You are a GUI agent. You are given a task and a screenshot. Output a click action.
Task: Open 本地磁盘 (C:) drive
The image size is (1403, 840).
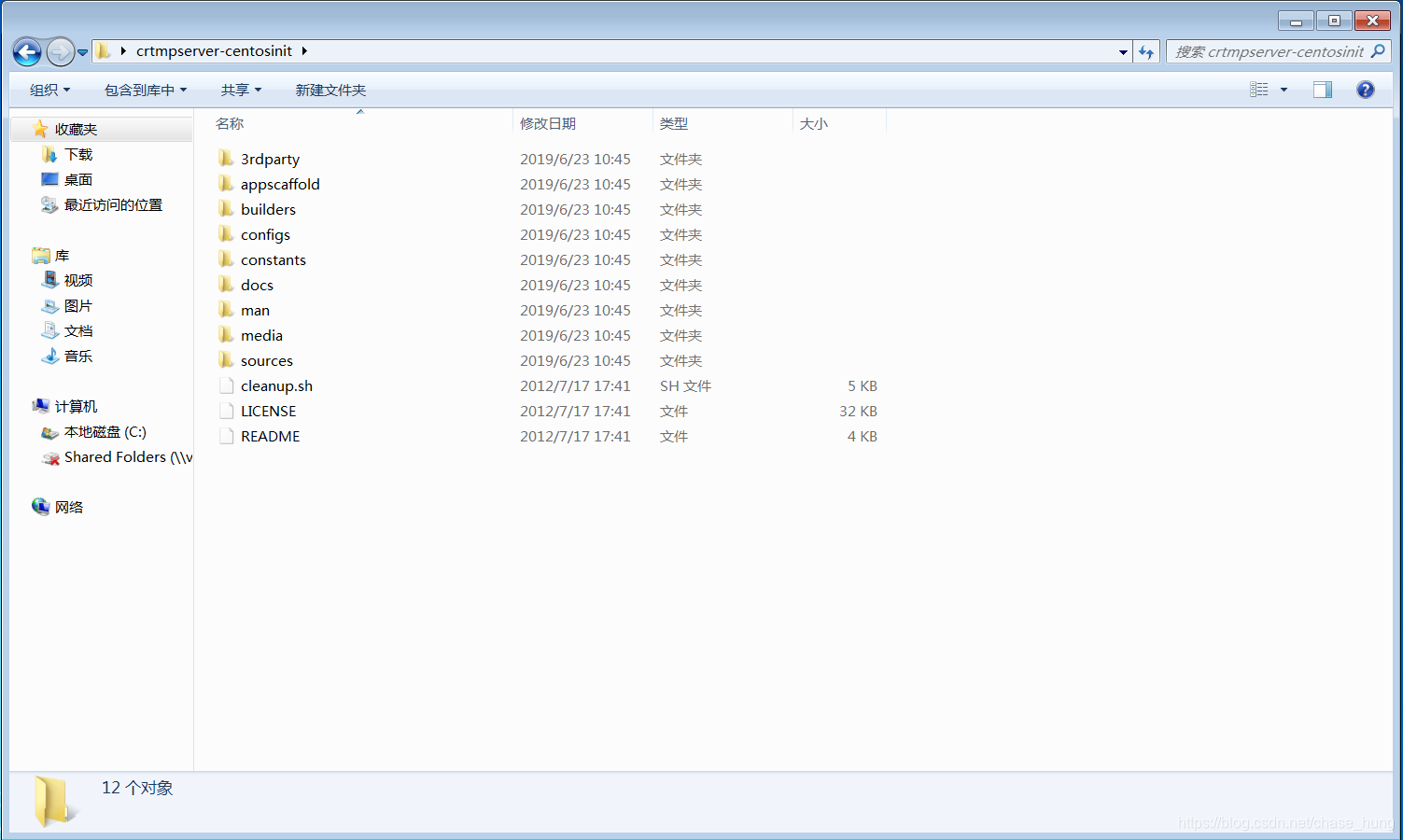[x=105, y=432]
